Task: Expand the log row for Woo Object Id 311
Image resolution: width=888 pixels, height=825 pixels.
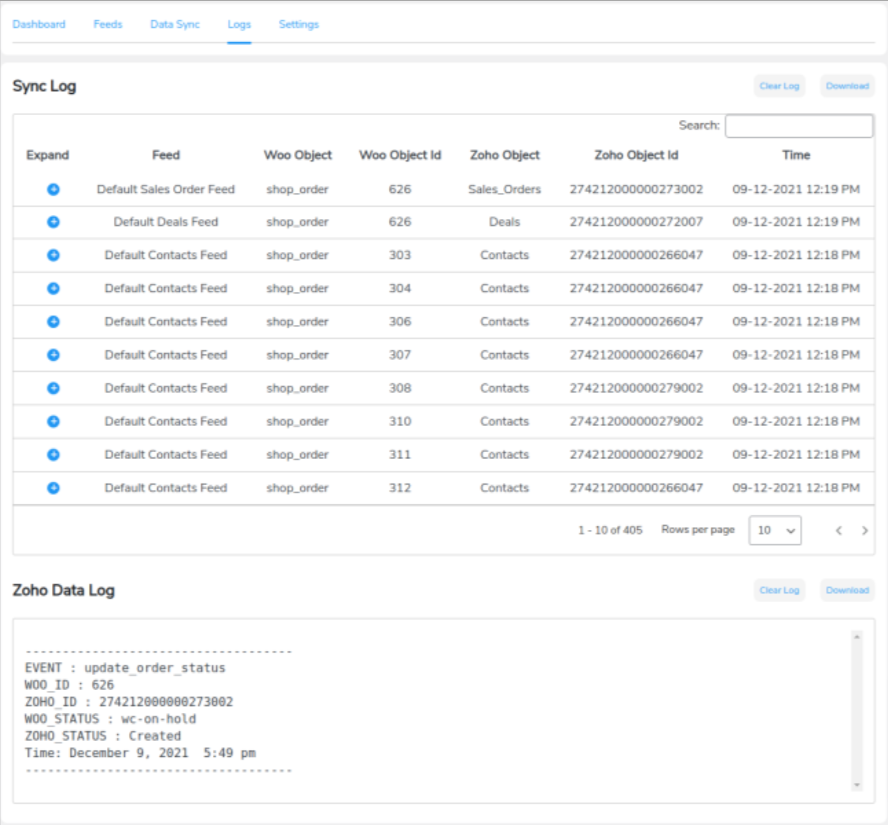Action: tap(52, 454)
